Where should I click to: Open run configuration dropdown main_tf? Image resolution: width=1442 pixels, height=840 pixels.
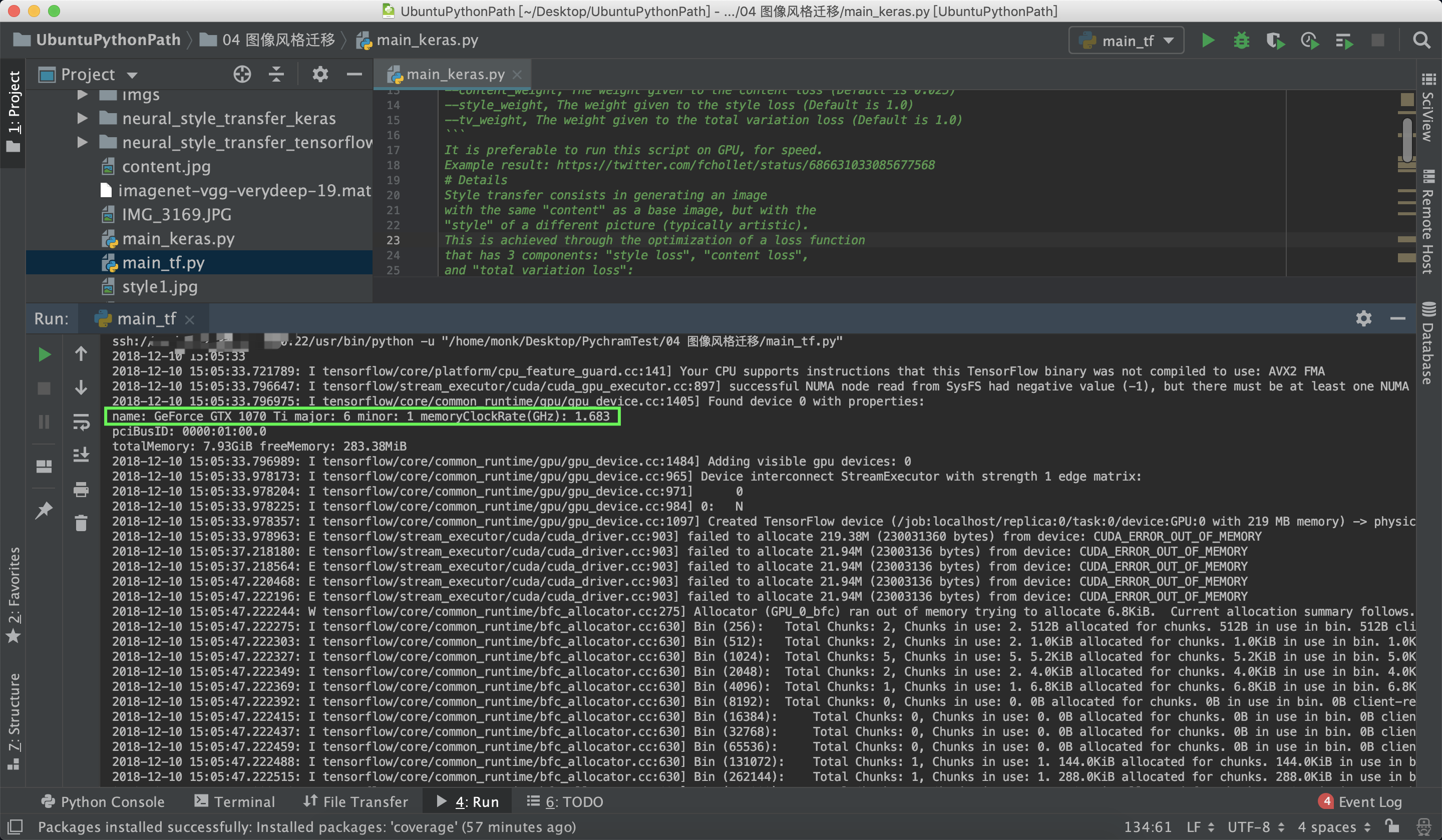[1126, 41]
